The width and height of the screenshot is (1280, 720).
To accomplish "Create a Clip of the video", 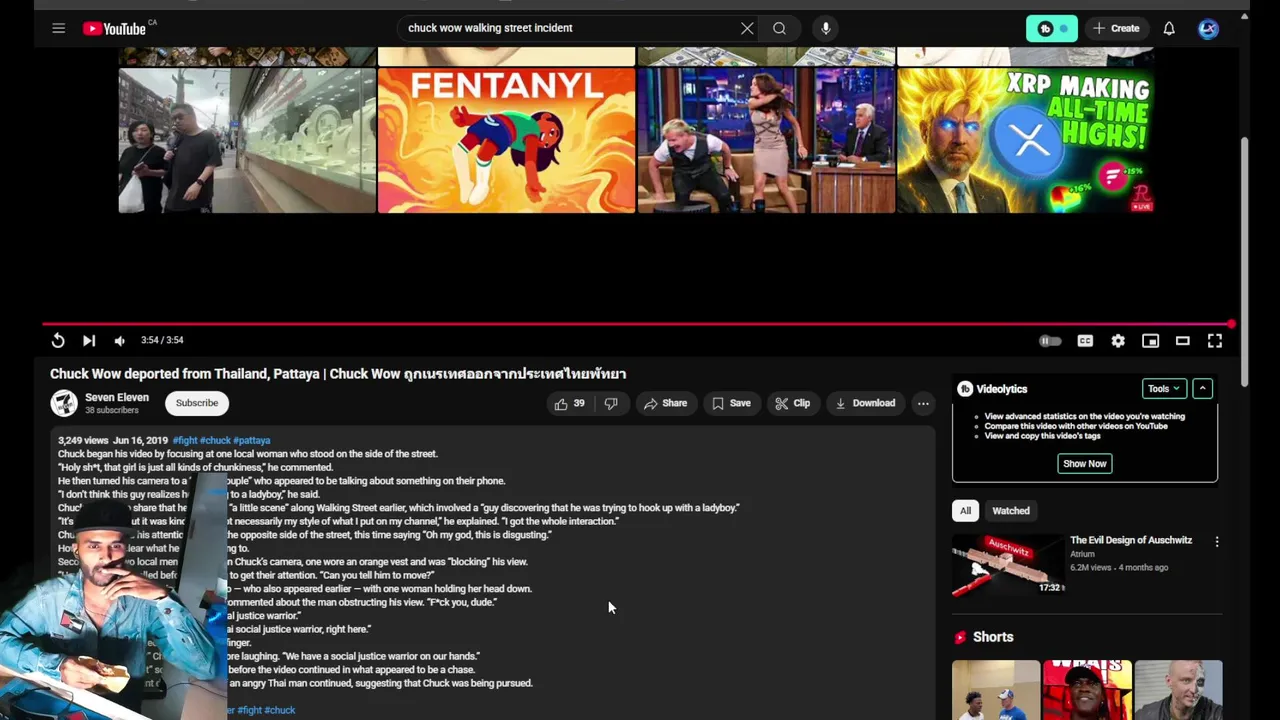I will click(792, 403).
